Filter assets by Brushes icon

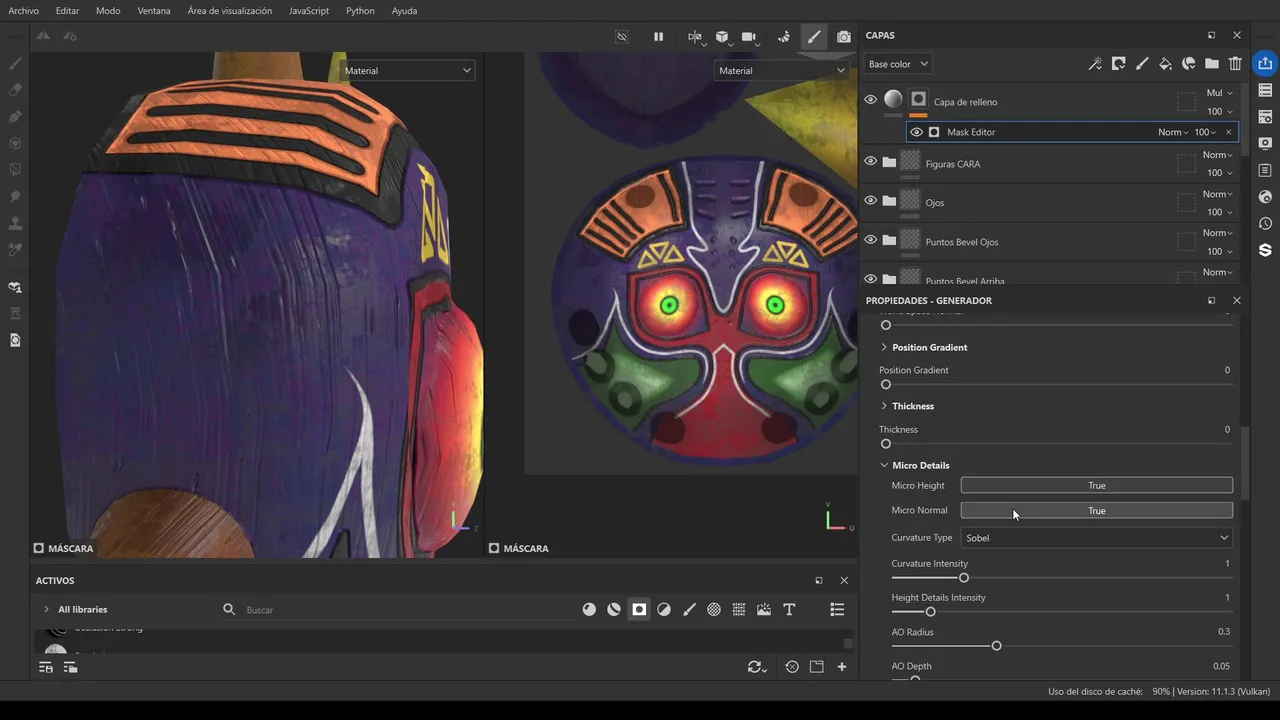(x=689, y=609)
